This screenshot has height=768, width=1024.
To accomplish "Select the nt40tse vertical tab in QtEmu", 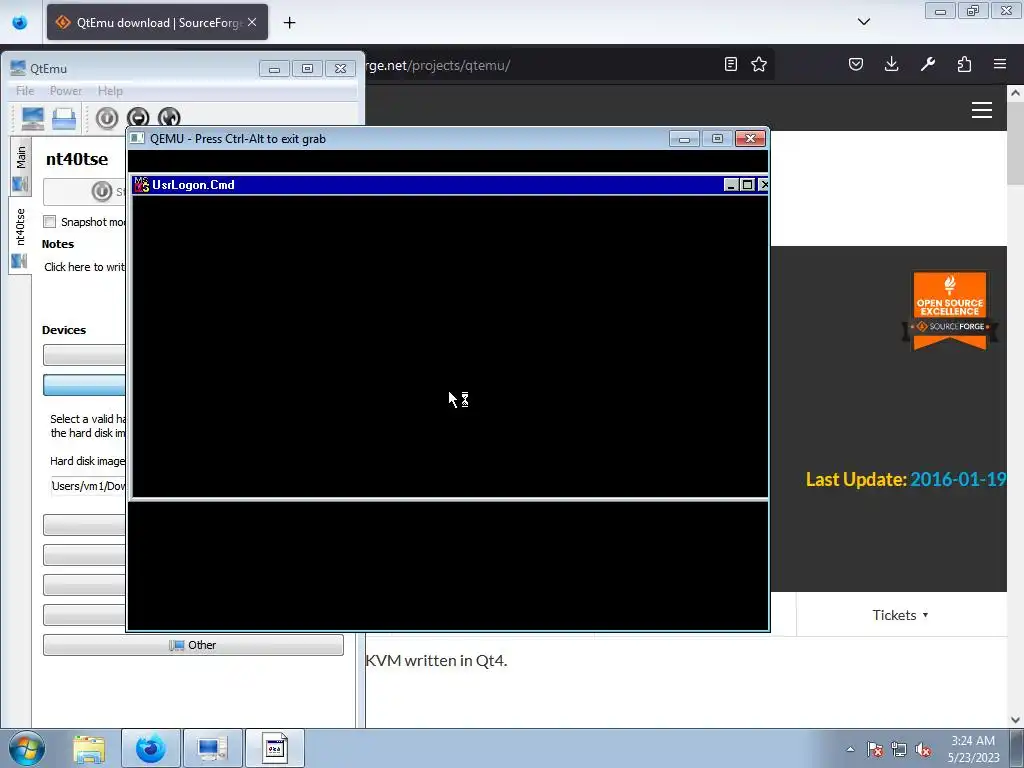I will click(20, 236).
